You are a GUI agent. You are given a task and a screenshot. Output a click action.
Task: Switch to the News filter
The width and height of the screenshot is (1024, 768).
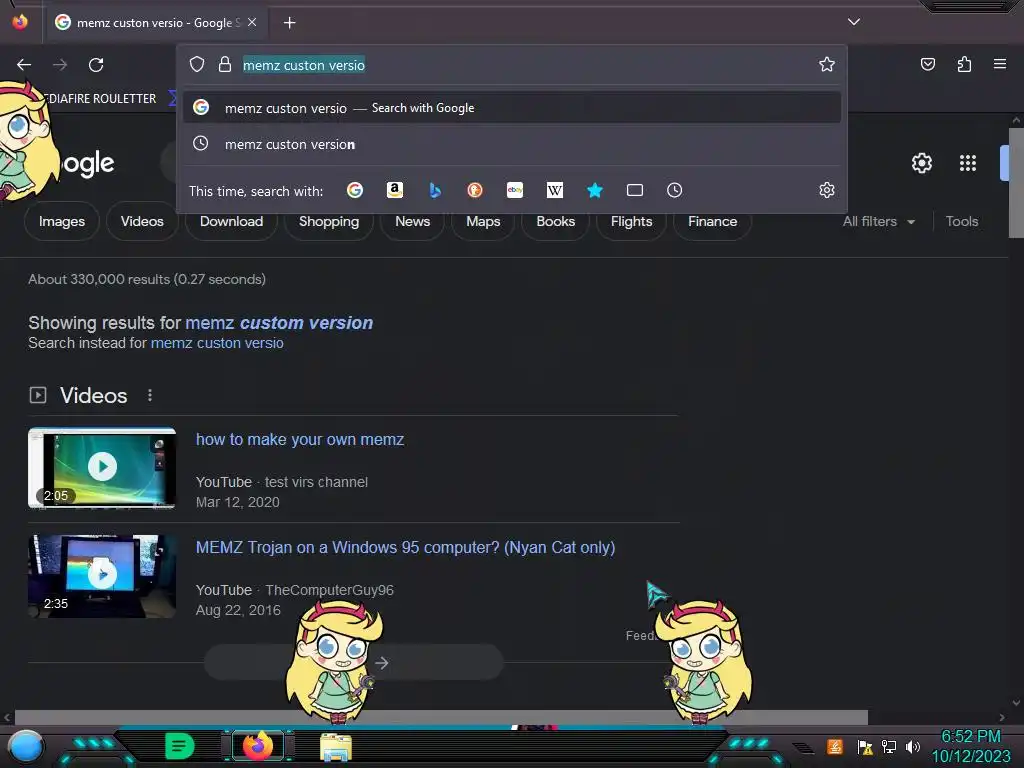point(413,221)
